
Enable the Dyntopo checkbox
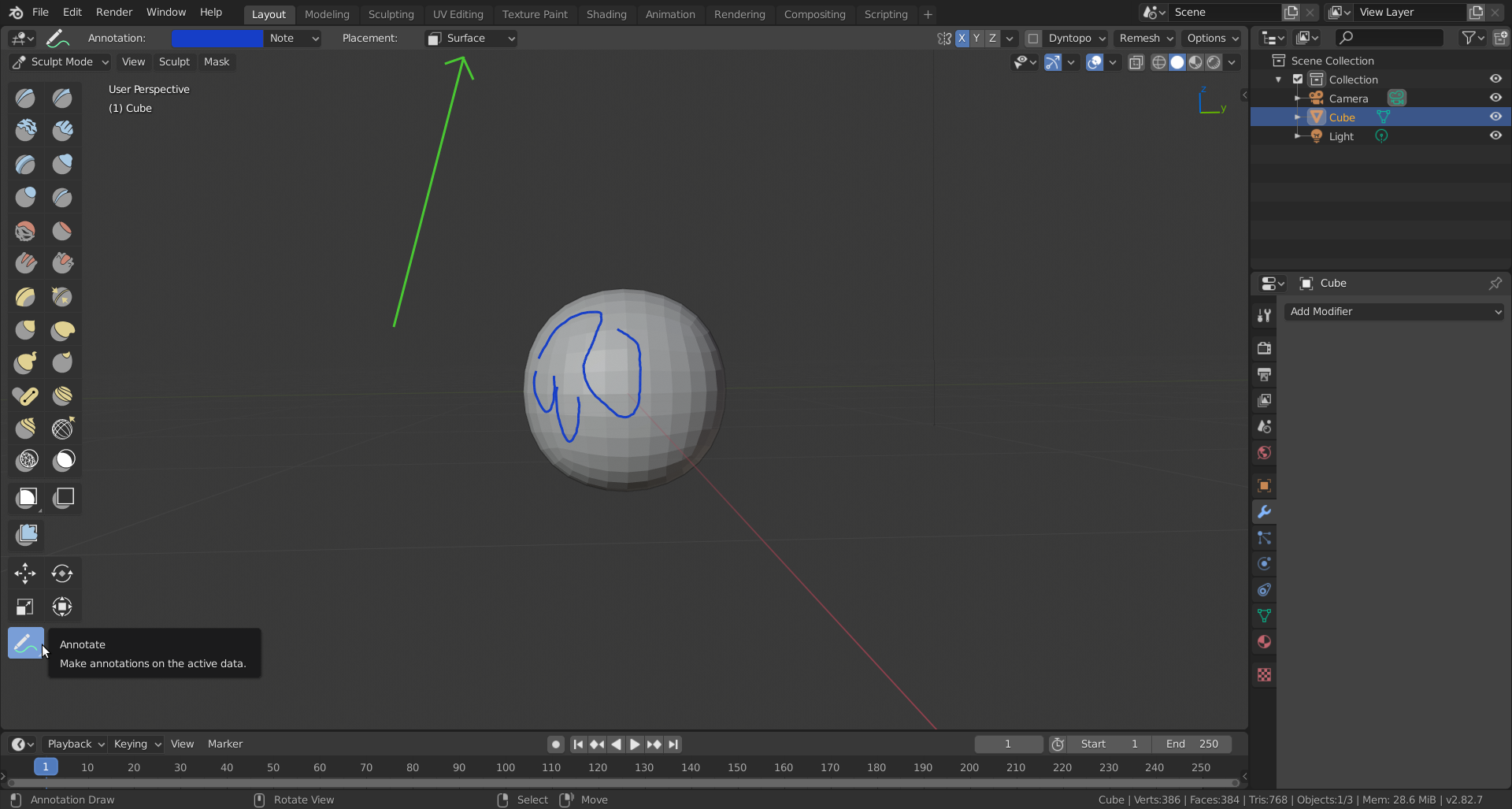(x=1033, y=38)
